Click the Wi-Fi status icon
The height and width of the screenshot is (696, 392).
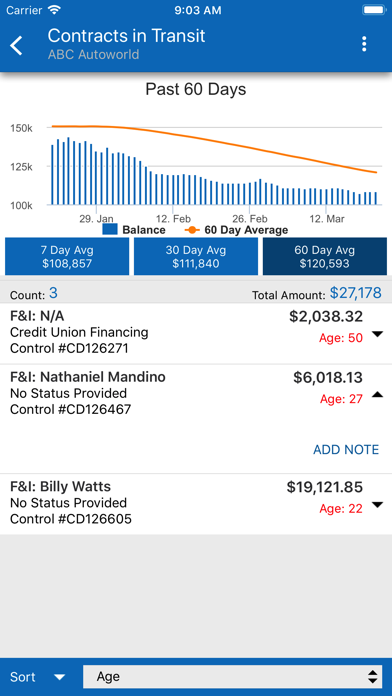point(55,10)
